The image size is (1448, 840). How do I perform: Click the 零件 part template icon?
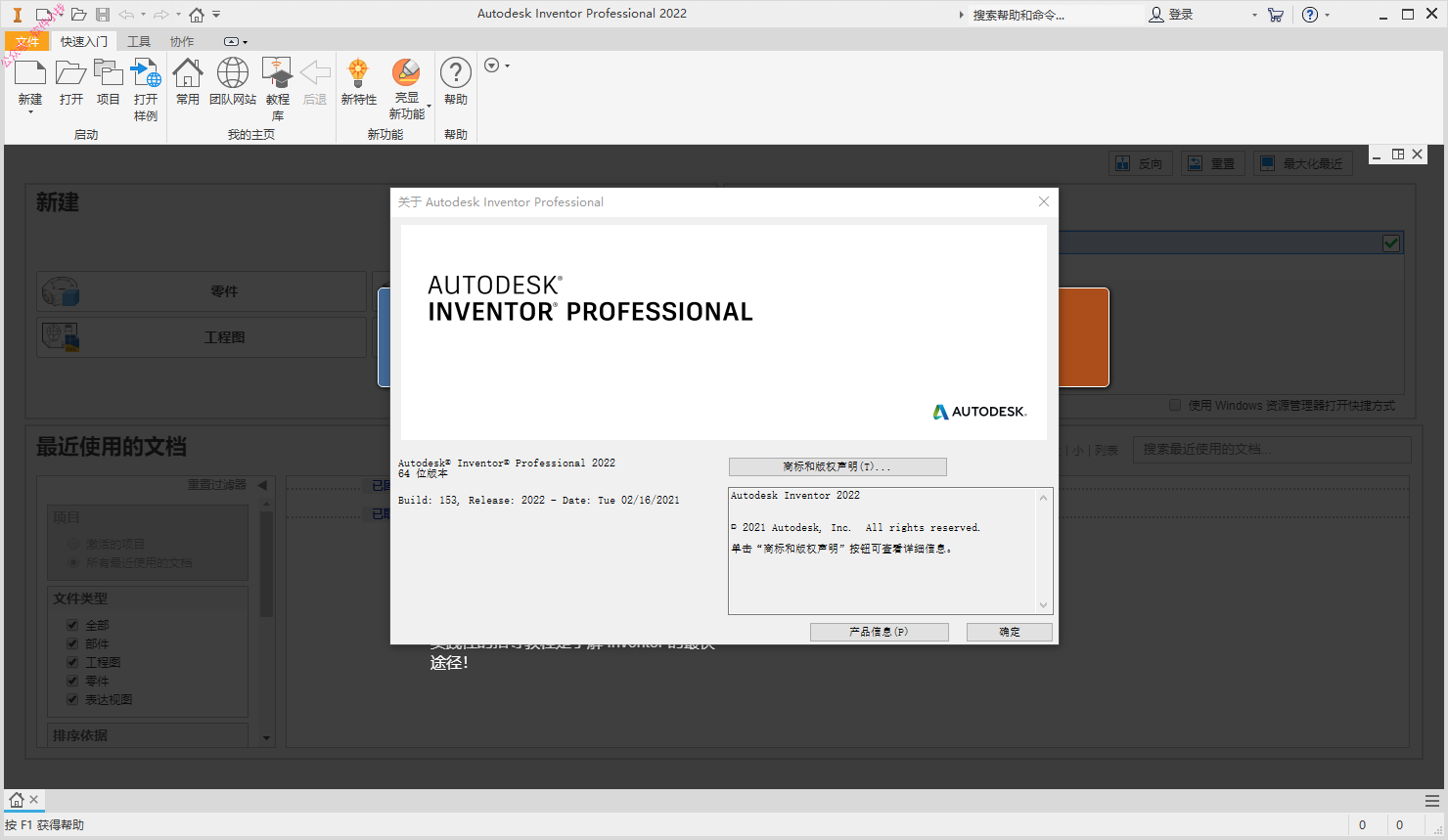click(x=61, y=291)
